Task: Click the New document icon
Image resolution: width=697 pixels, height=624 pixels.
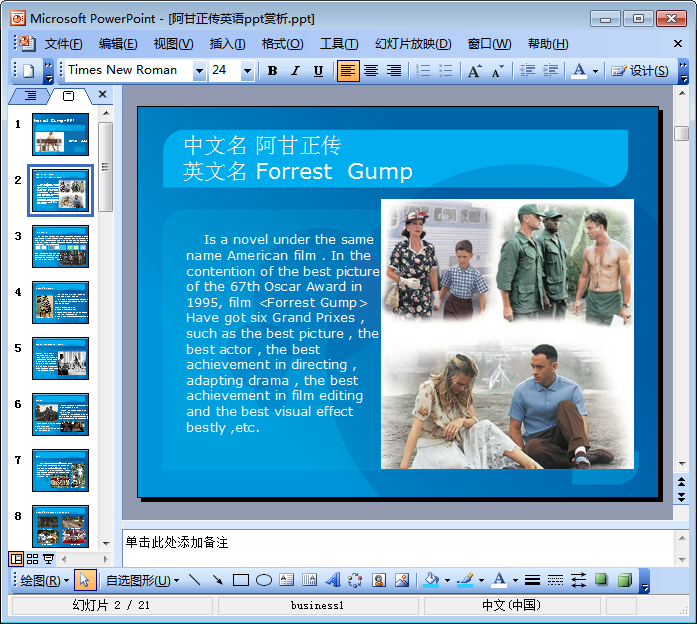Action: 29,71
